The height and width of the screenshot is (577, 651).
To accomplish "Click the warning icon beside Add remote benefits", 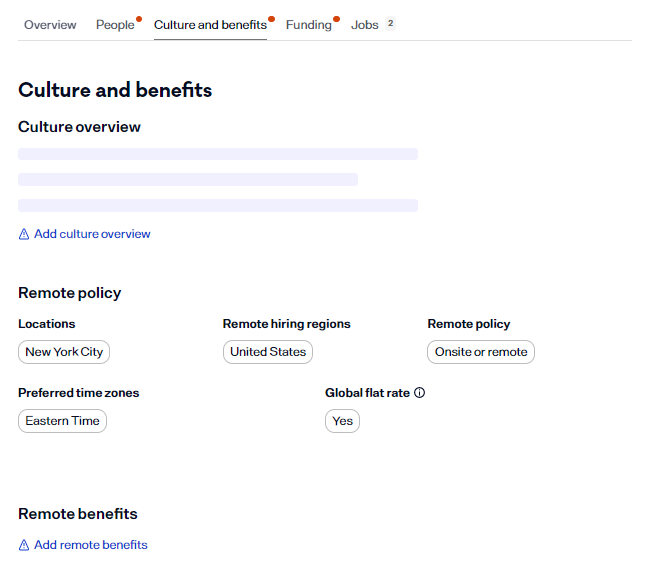I will [x=24, y=545].
